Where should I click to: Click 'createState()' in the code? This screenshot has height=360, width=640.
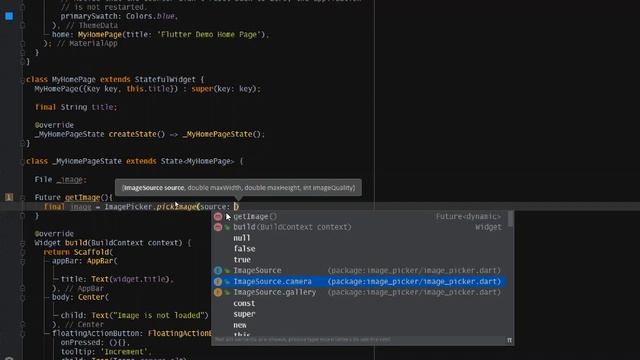click(x=137, y=134)
